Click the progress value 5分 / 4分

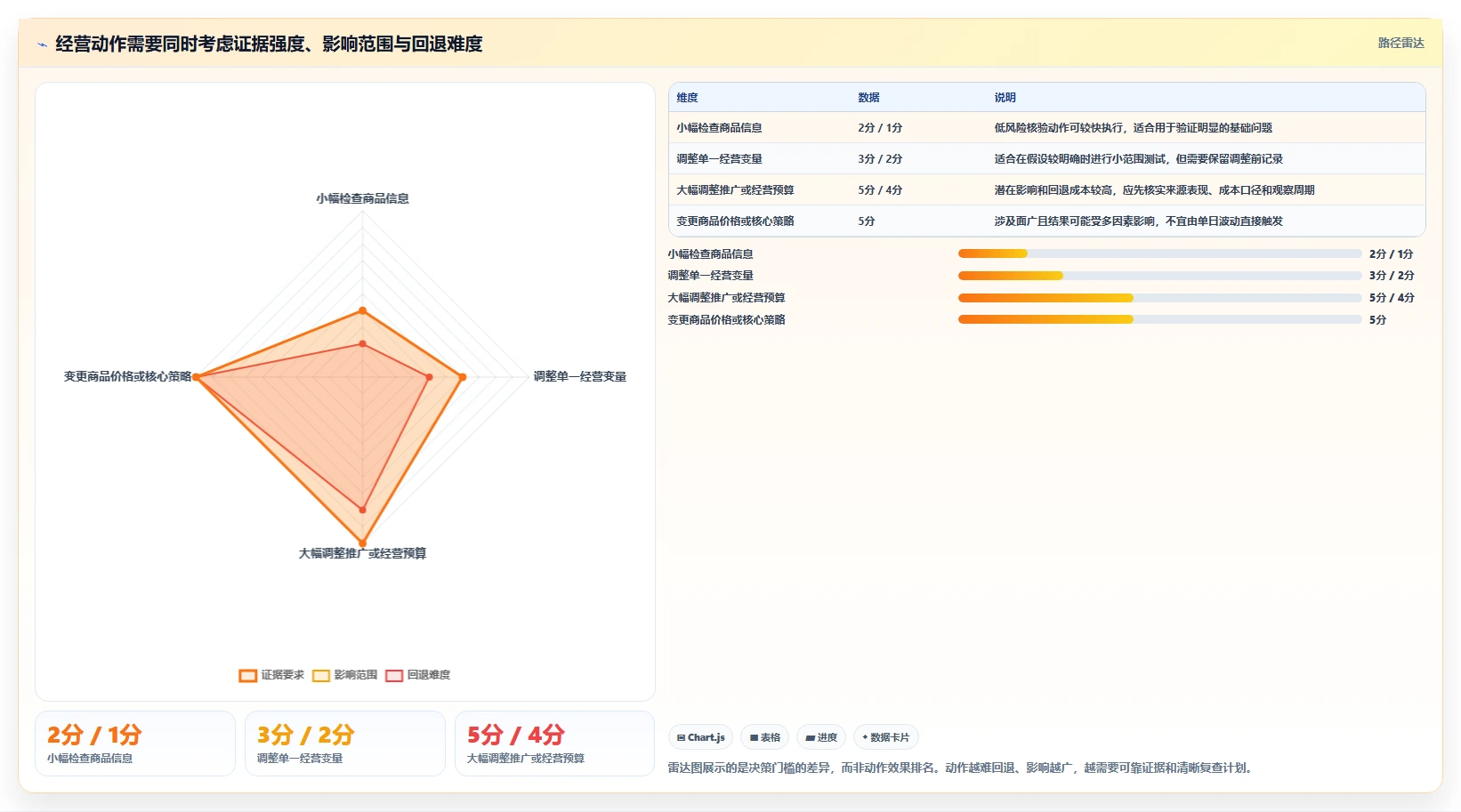[x=1392, y=298]
